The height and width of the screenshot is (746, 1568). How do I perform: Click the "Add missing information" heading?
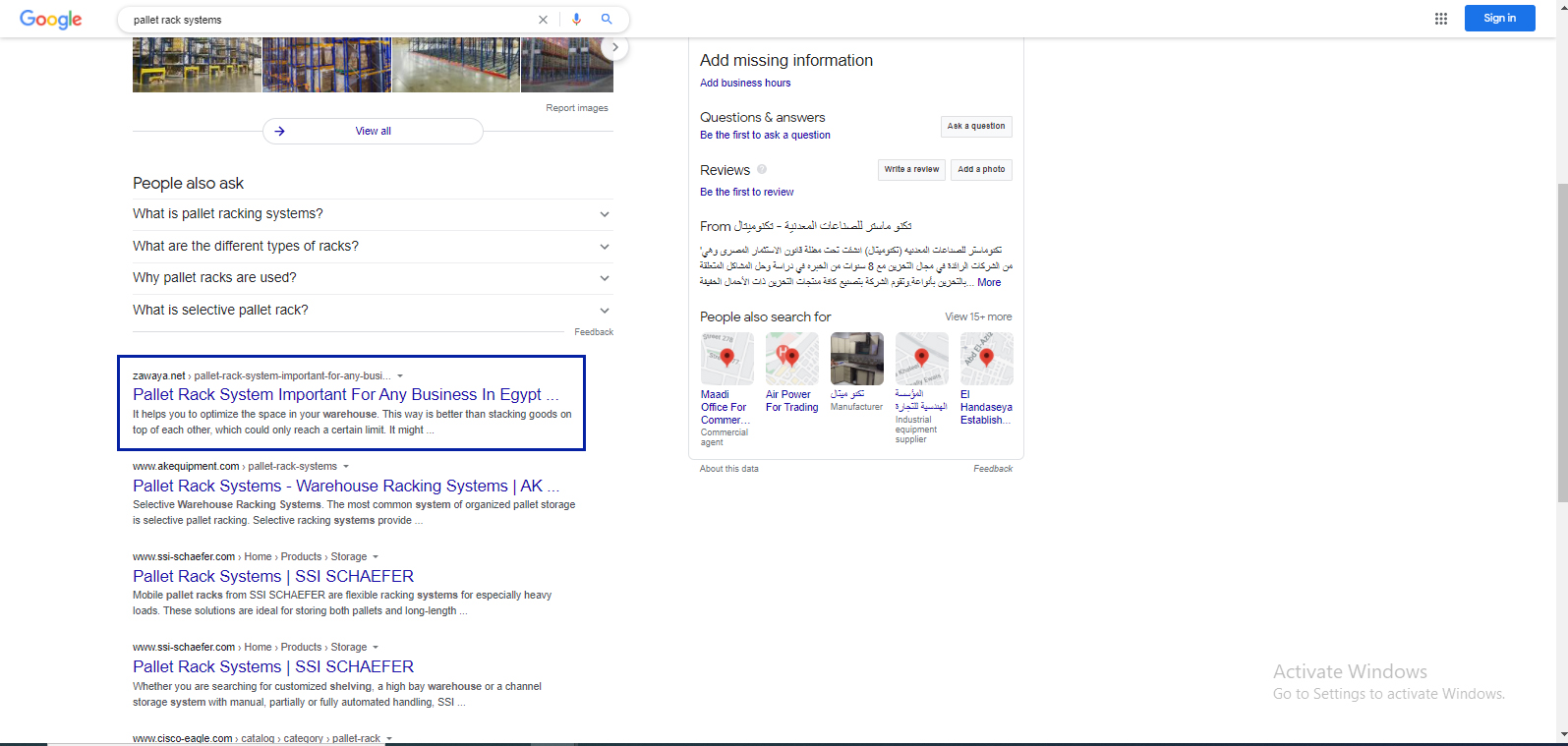[x=786, y=61]
